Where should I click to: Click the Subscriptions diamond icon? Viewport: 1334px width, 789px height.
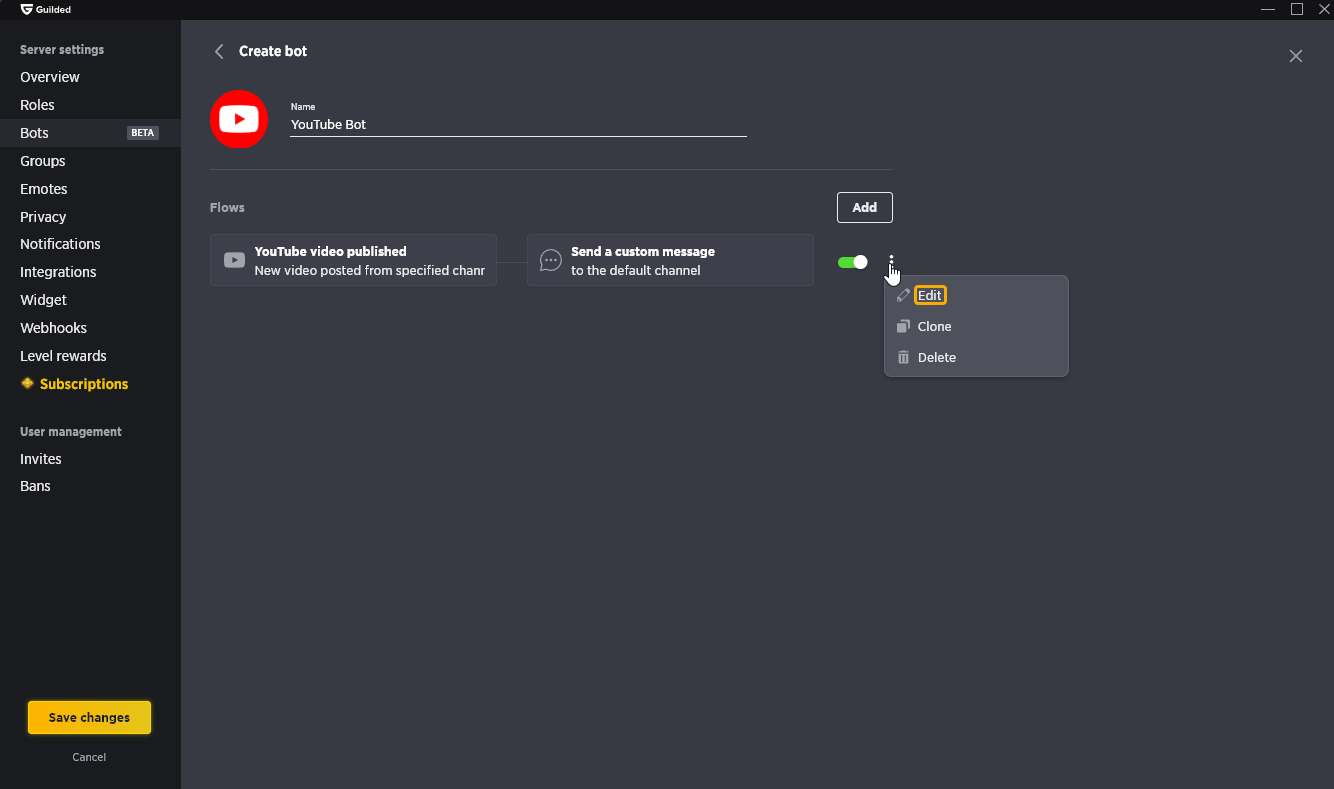tap(27, 383)
